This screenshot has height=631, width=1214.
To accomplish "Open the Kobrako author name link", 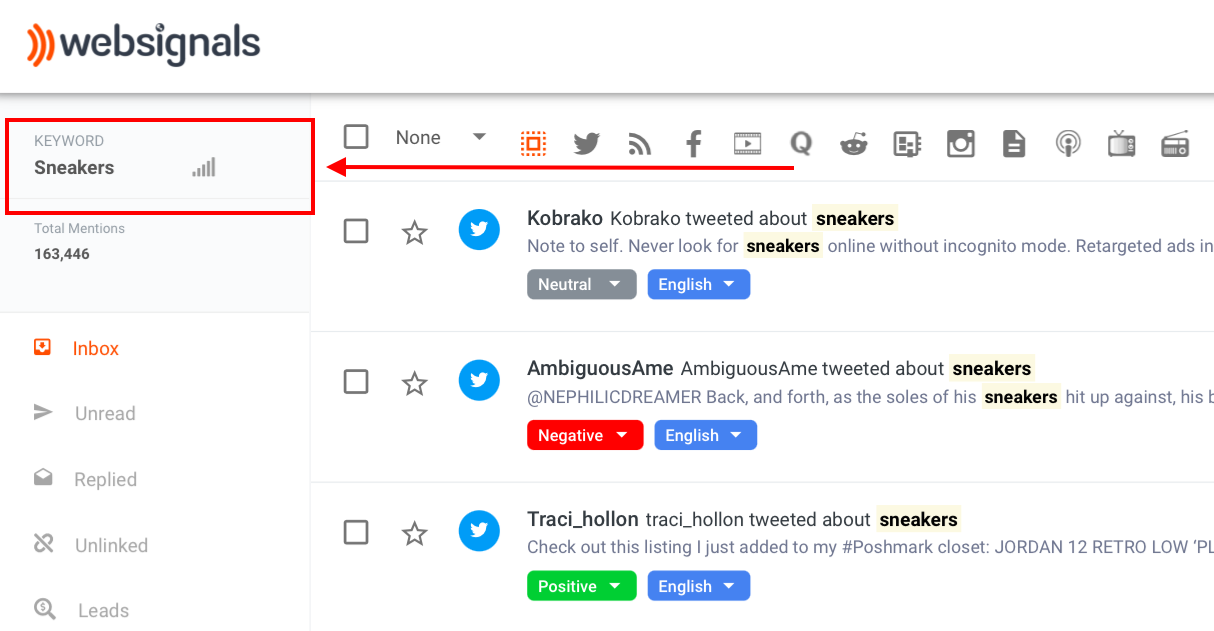I will 565,218.
